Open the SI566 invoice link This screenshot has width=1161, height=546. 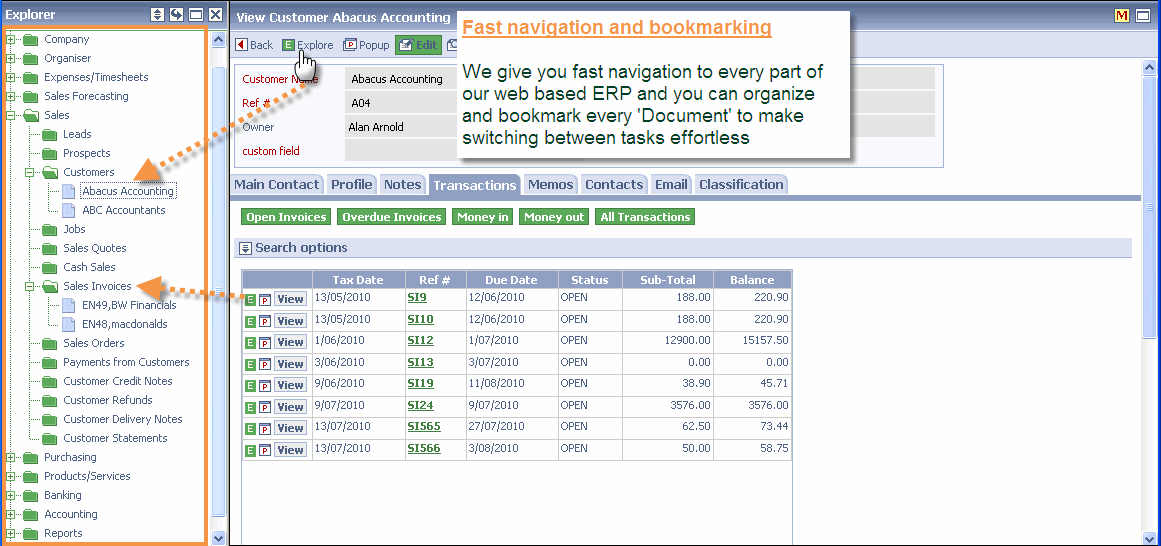coord(424,448)
